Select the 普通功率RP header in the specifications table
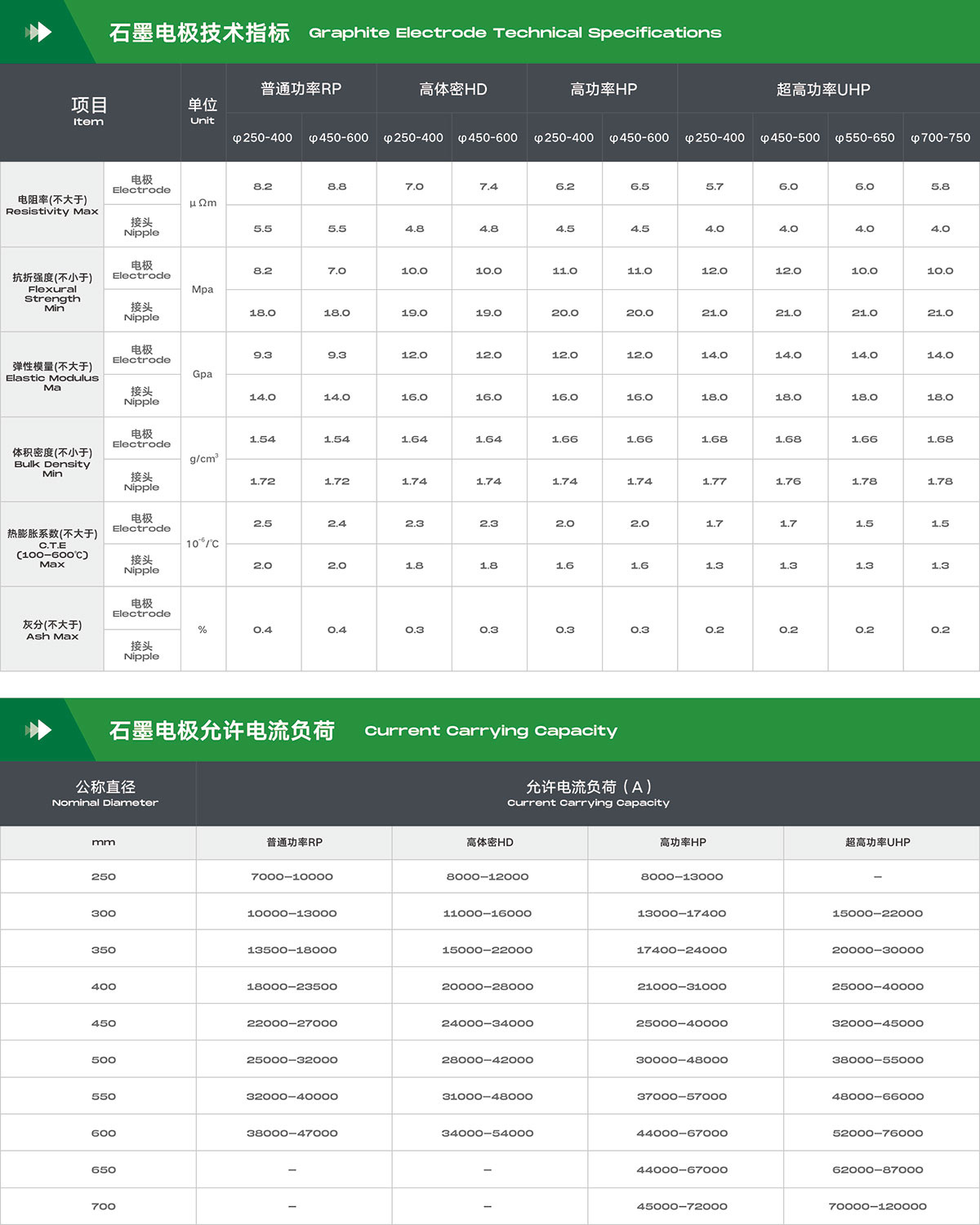Viewport: 980px width, 1225px height. coord(301,89)
